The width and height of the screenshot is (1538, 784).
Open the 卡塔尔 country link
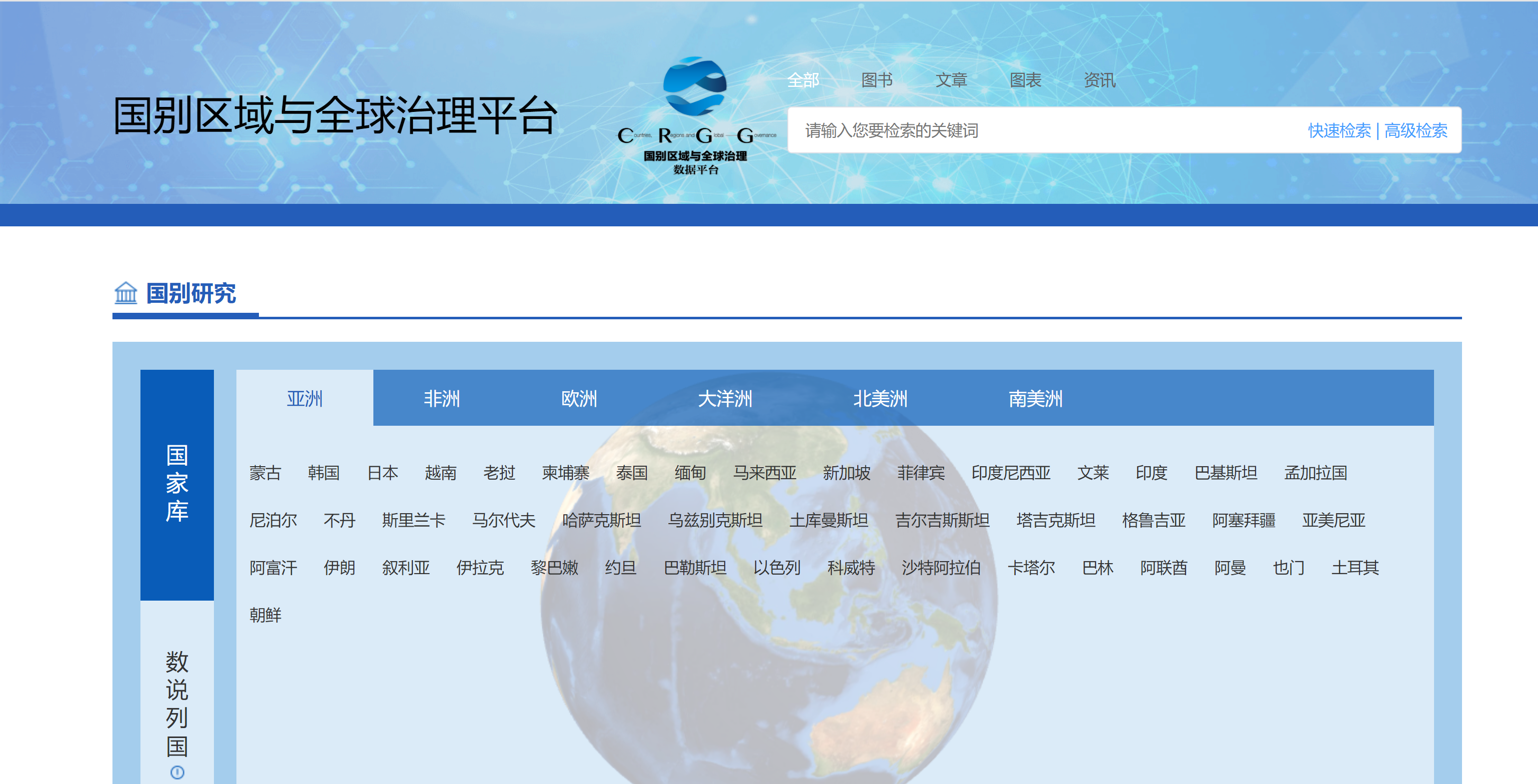tap(1031, 568)
